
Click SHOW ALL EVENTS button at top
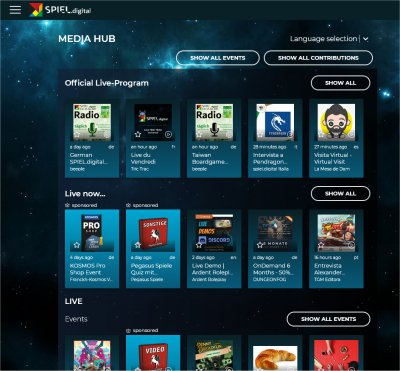pyautogui.click(x=218, y=58)
